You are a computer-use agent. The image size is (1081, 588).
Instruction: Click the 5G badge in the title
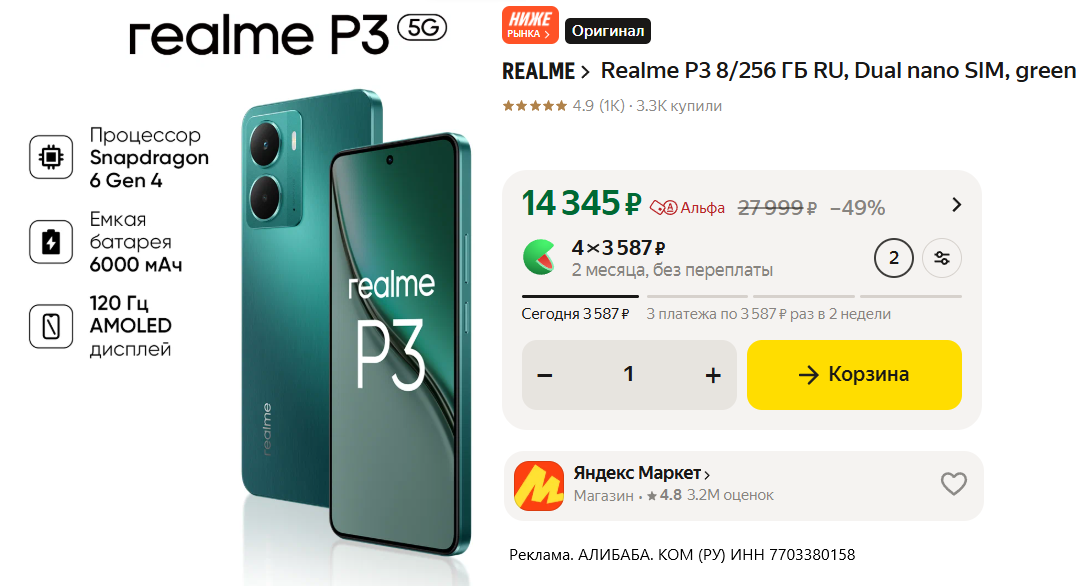click(x=422, y=28)
